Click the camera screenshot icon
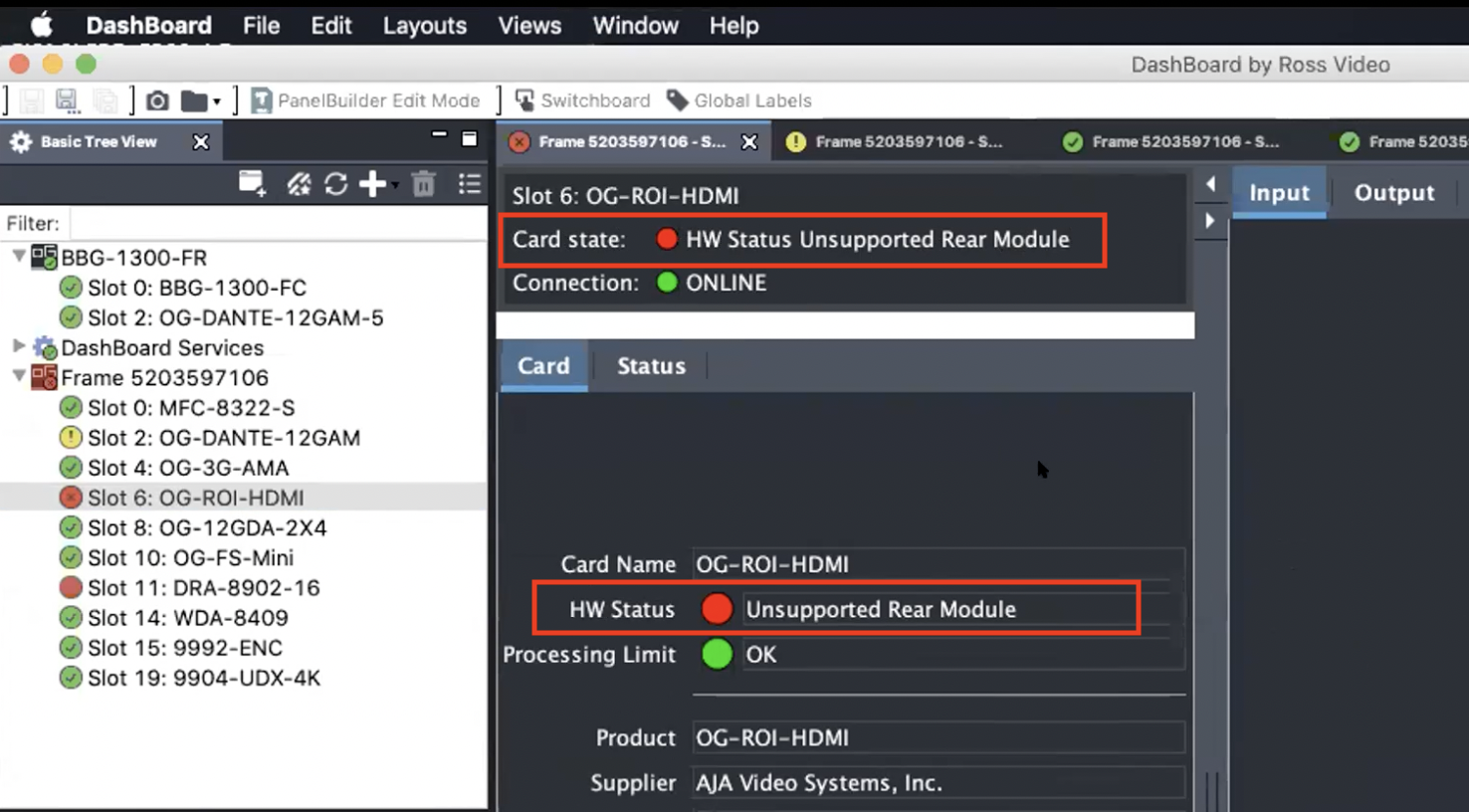Screen dimensions: 1469x812 coord(157,101)
